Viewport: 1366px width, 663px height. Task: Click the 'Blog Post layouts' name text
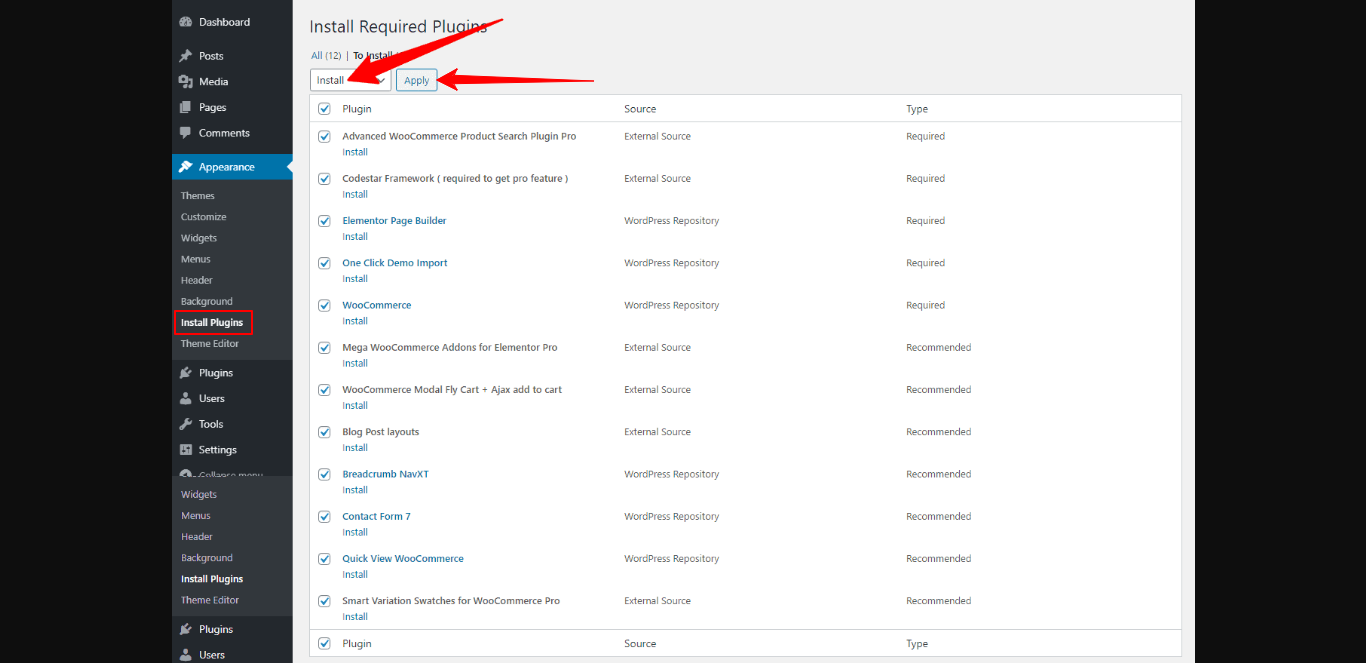tap(381, 432)
